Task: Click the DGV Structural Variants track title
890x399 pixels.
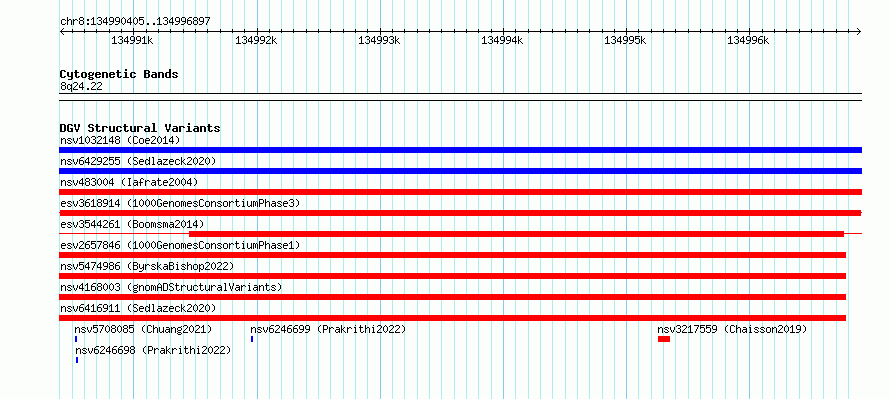Action: (140, 128)
